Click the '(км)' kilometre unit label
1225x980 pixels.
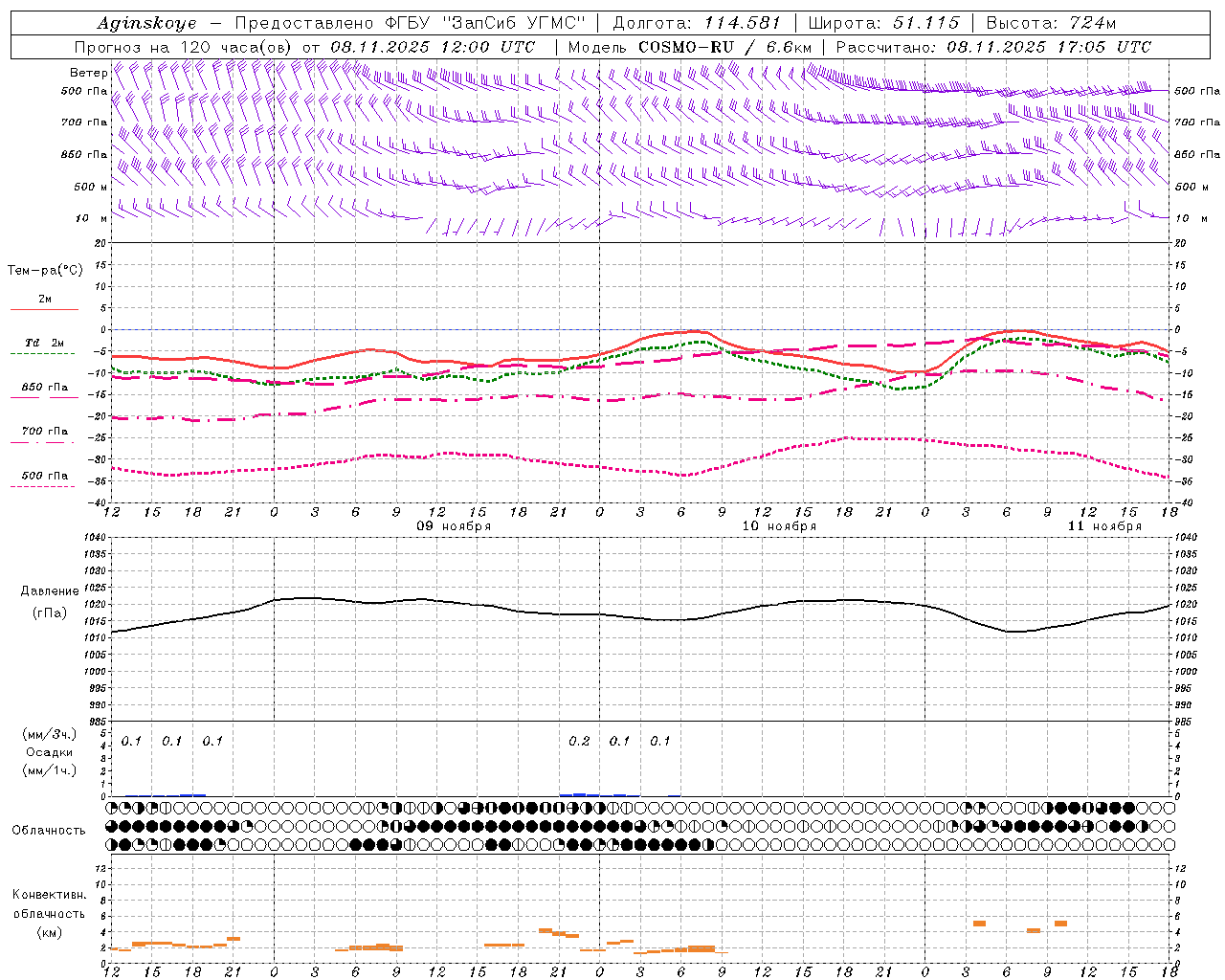point(49,932)
